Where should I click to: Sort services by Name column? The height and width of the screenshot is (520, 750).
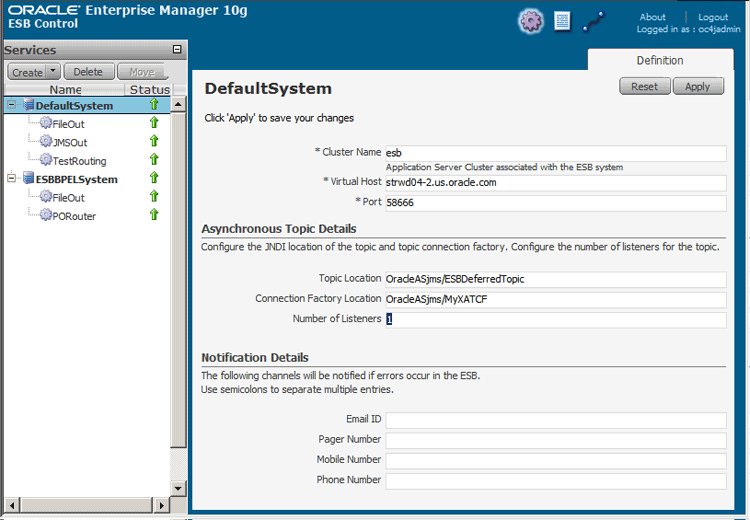pos(65,89)
